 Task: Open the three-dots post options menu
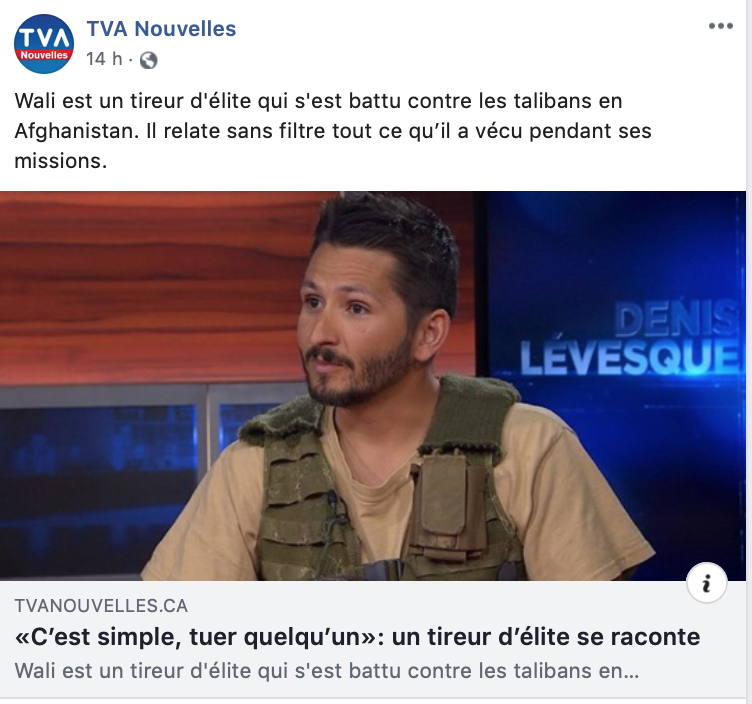click(x=720, y=26)
